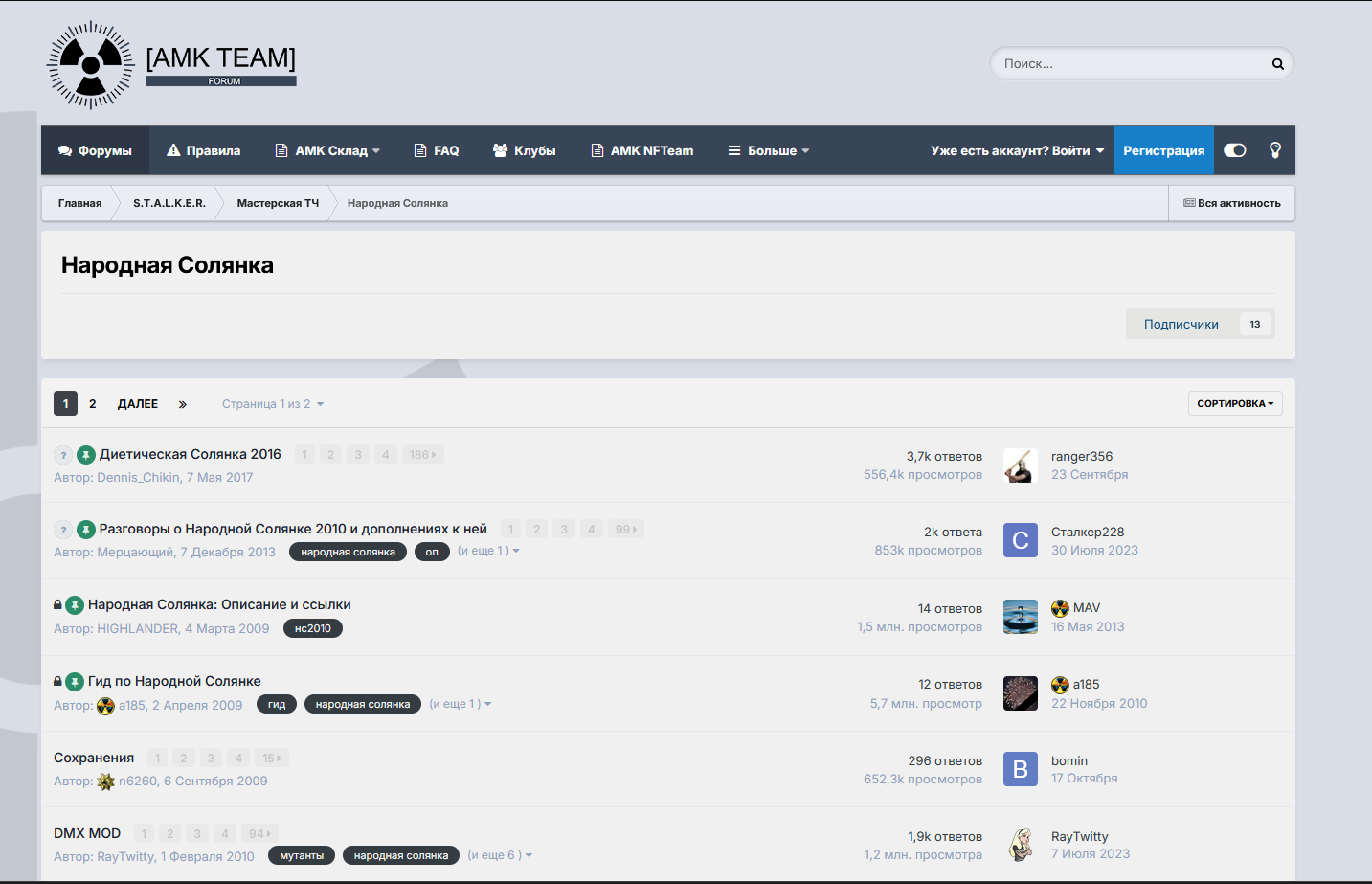Open the Войти login dropdown
Image resolution: width=1372 pixels, height=884 pixels.
1017,150
